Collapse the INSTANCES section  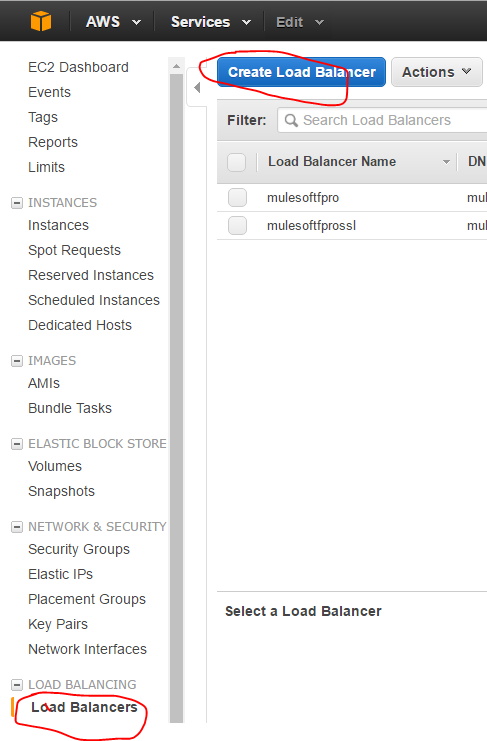(17, 203)
